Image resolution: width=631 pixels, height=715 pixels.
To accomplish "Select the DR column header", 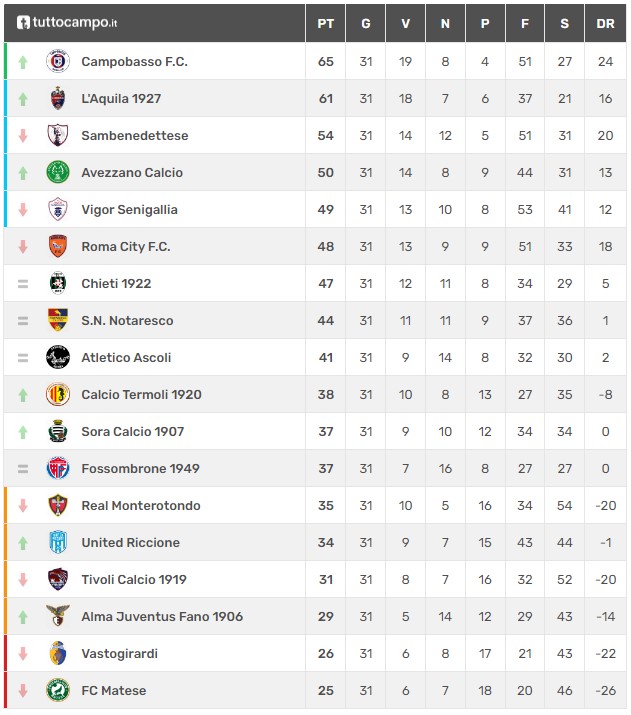I will click(605, 23).
